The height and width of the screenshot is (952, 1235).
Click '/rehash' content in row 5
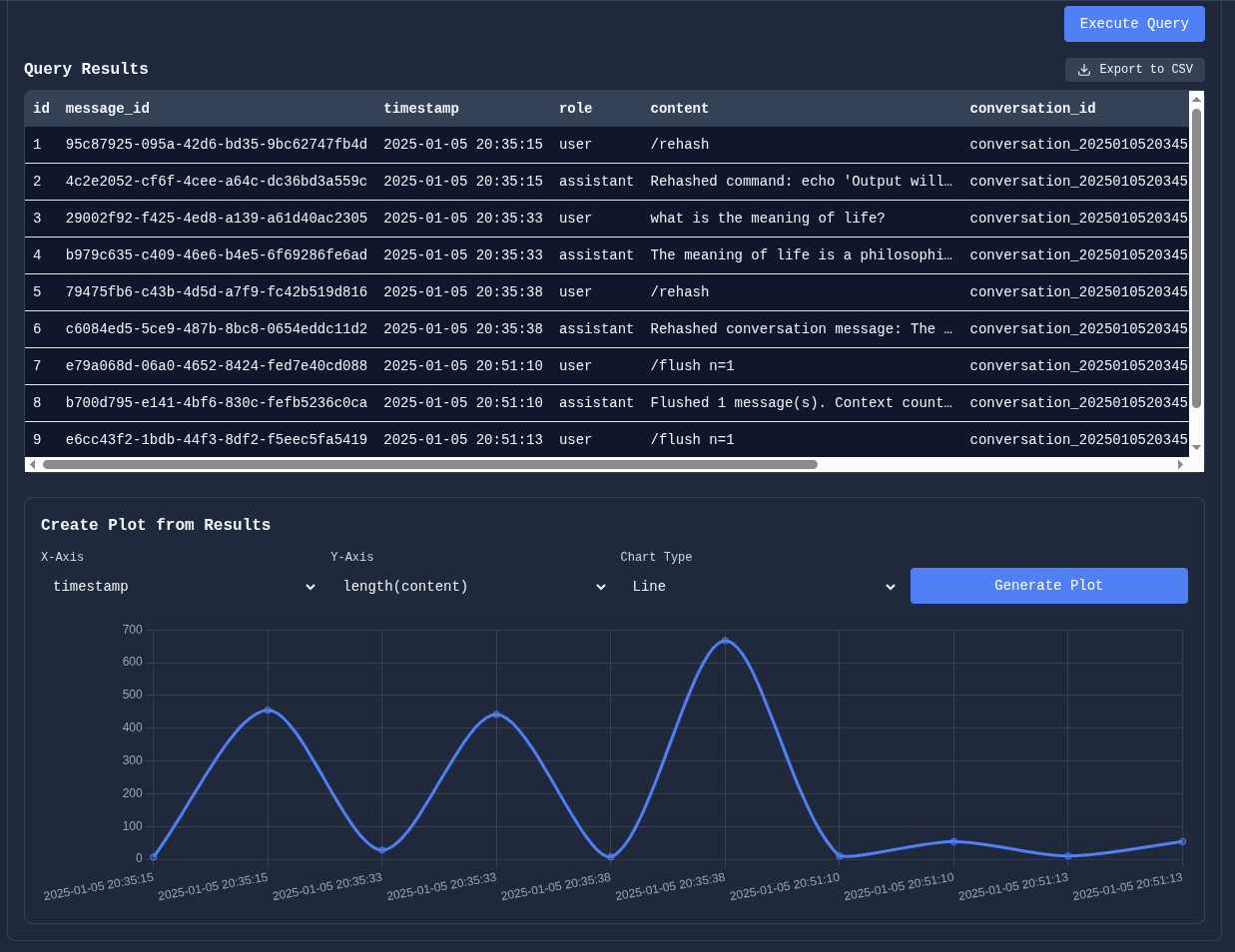click(680, 292)
